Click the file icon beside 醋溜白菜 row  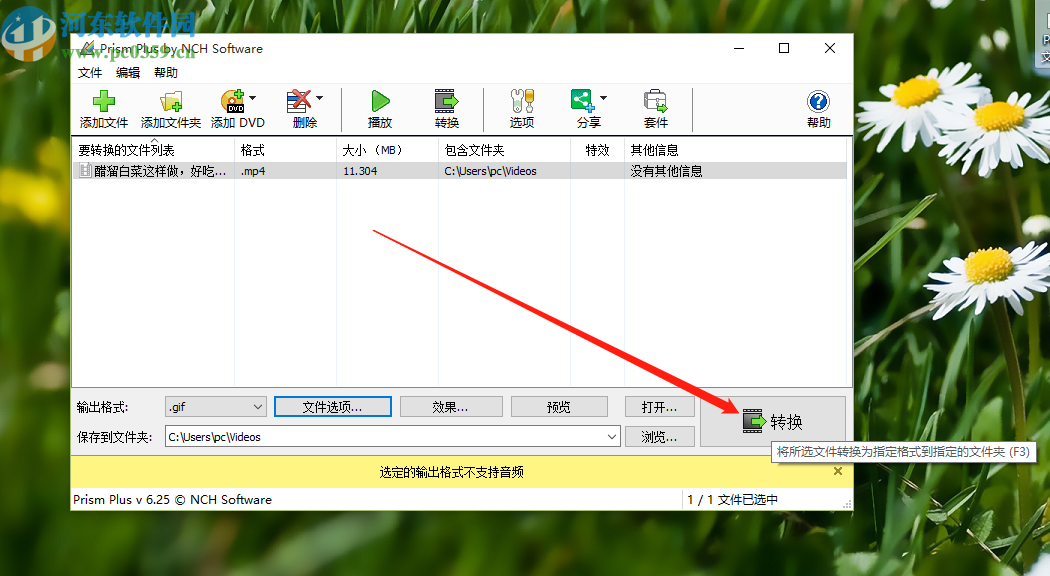[85, 171]
